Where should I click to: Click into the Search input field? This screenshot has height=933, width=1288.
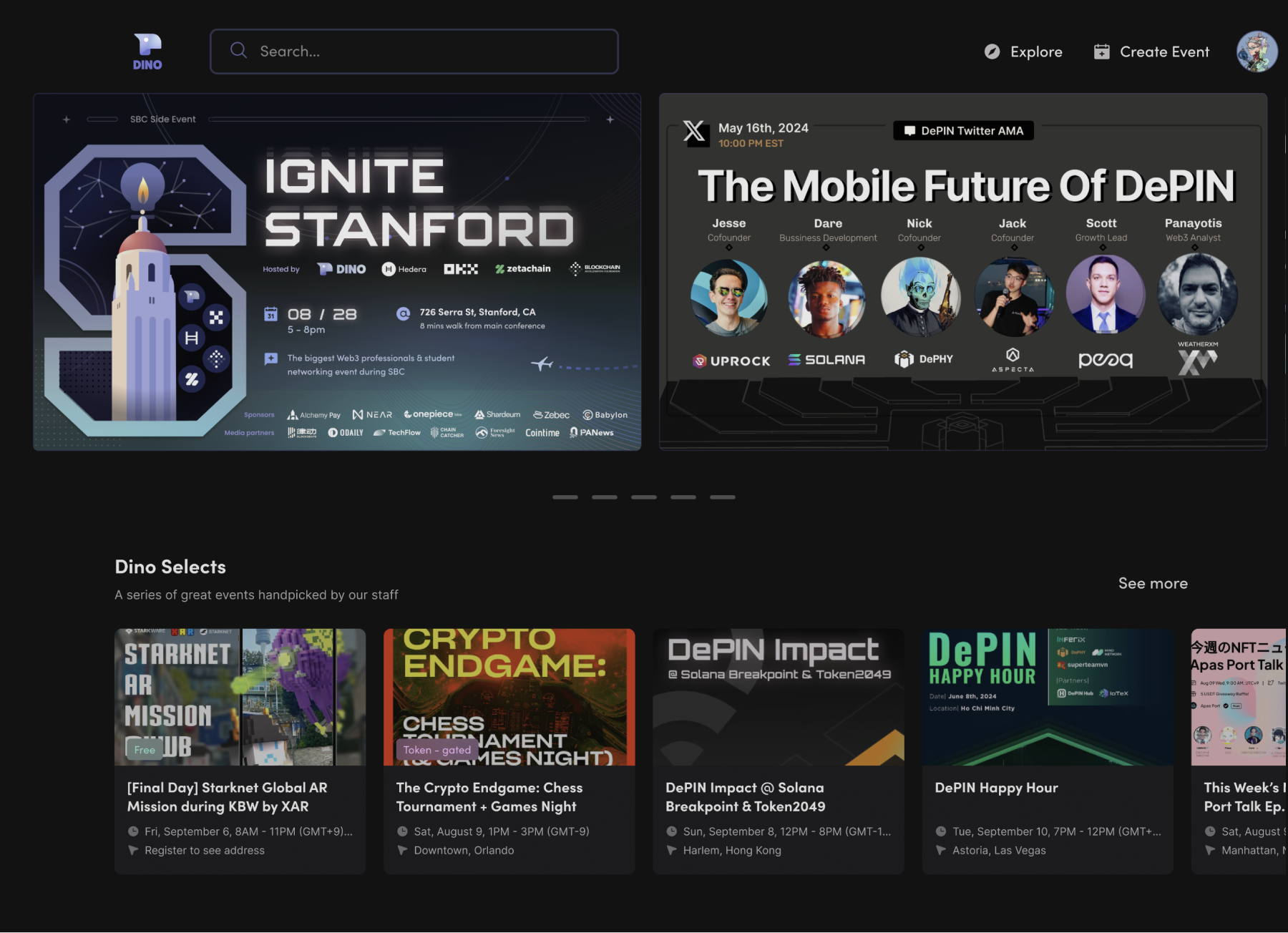coord(429,52)
